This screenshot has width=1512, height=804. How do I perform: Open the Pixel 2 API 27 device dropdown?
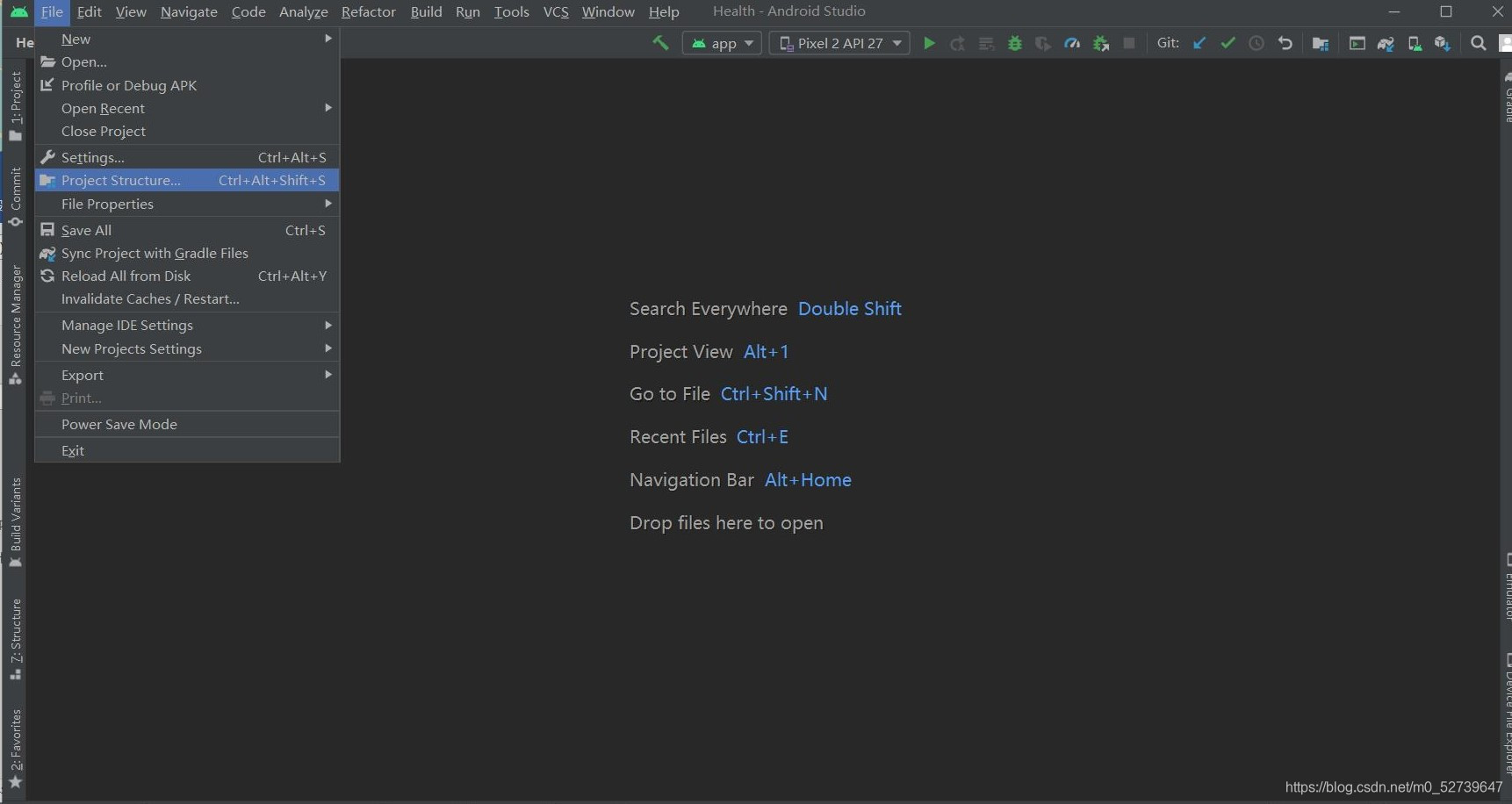[x=839, y=43]
